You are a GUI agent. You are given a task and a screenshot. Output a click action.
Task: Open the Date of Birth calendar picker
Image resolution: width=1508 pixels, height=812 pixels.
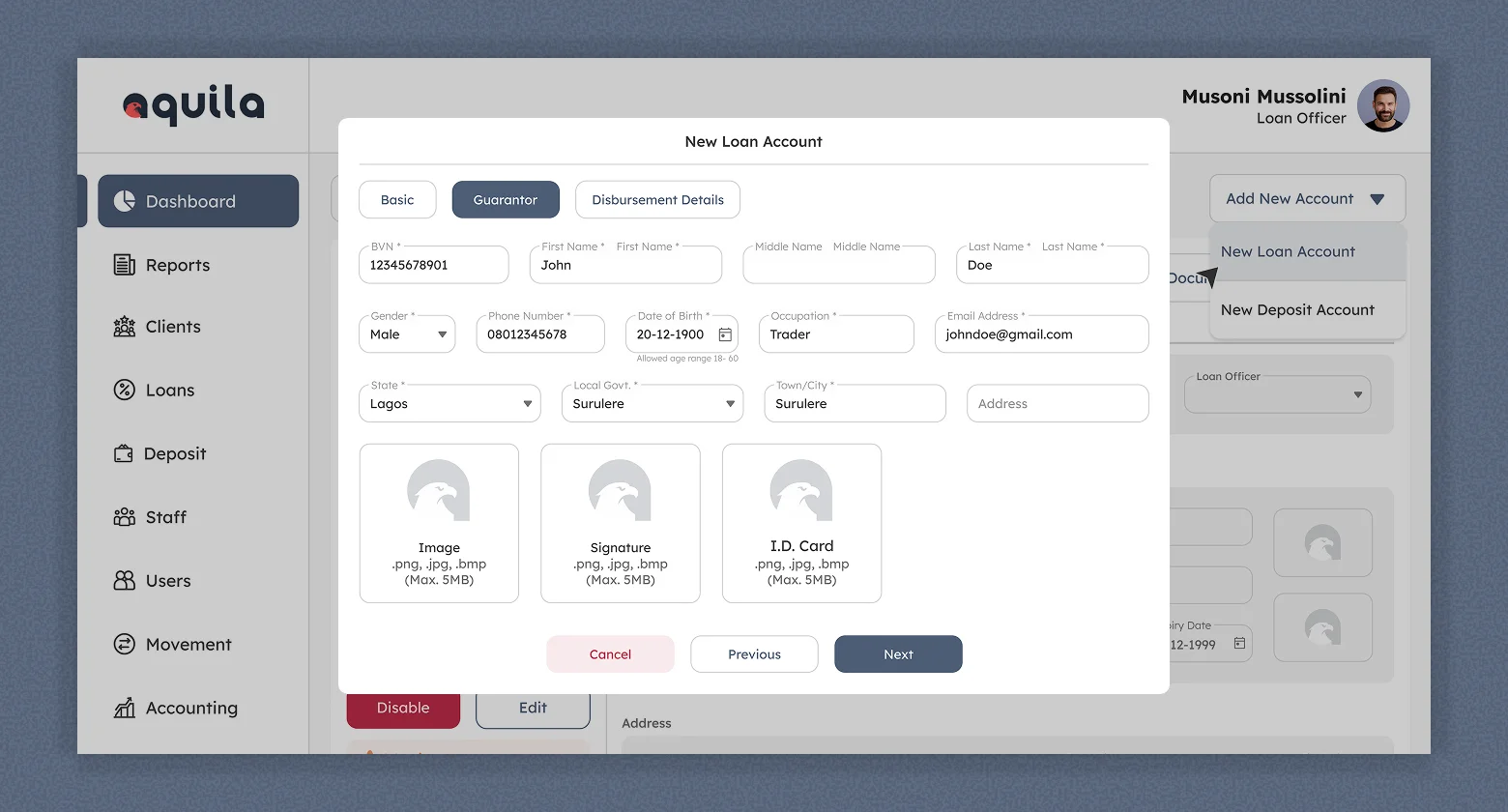(x=725, y=334)
